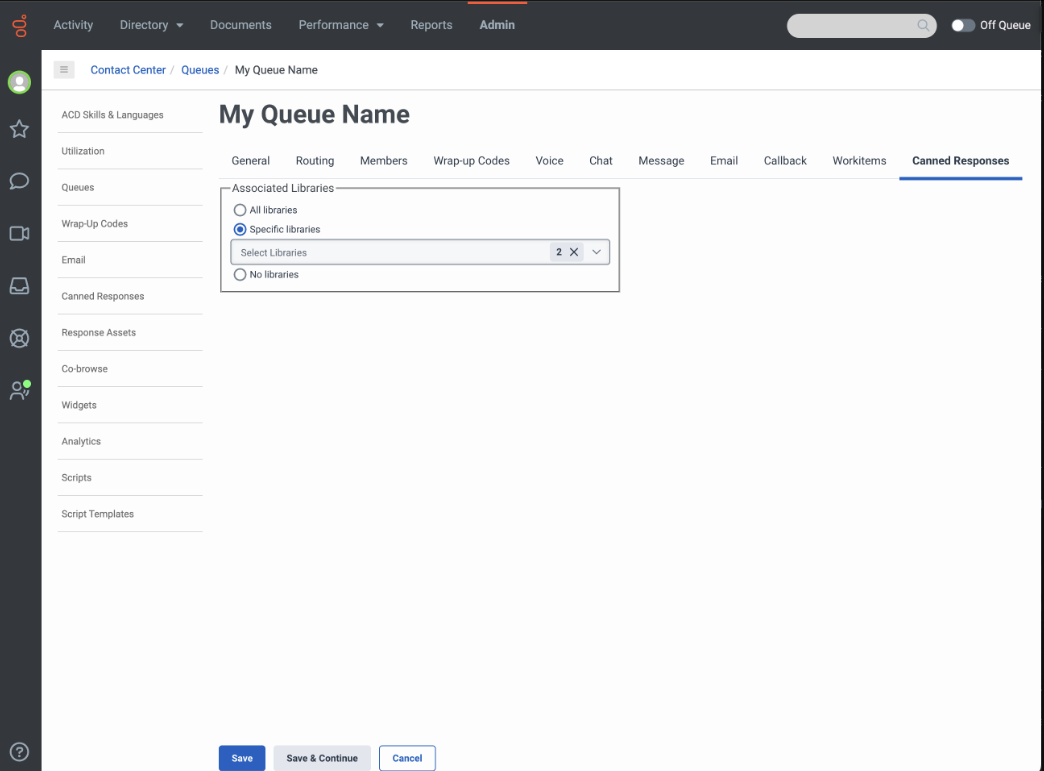Switch to the Wrap-up Codes tab
Image resolution: width=1044 pixels, height=771 pixels.
coord(471,160)
